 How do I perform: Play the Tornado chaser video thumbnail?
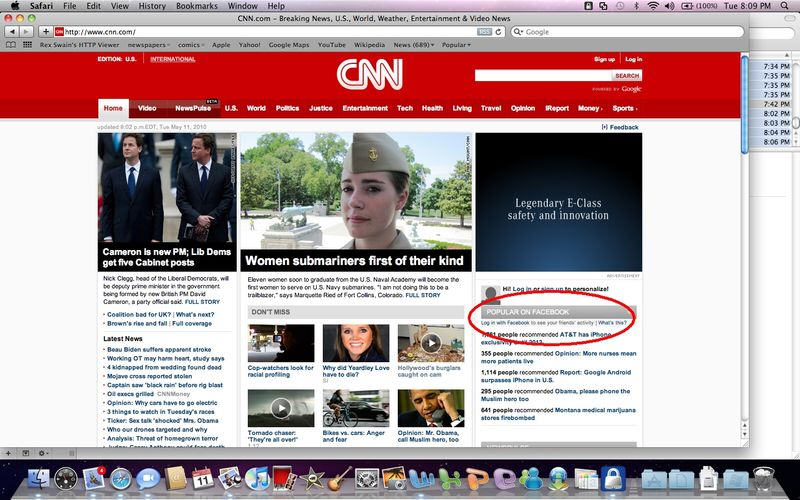pyautogui.click(x=281, y=408)
